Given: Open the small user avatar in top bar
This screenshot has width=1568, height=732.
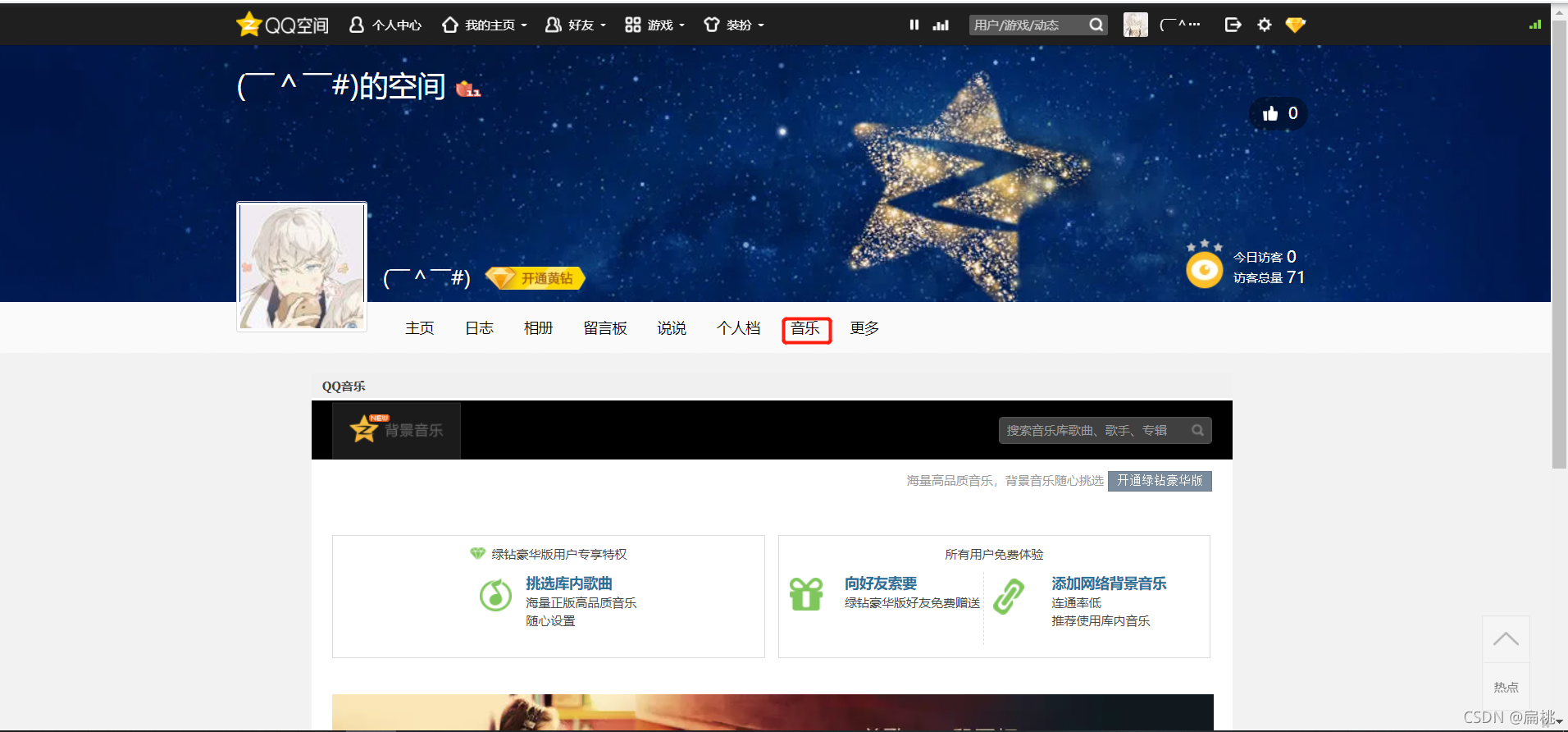Looking at the screenshot, I should [x=1136, y=25].
